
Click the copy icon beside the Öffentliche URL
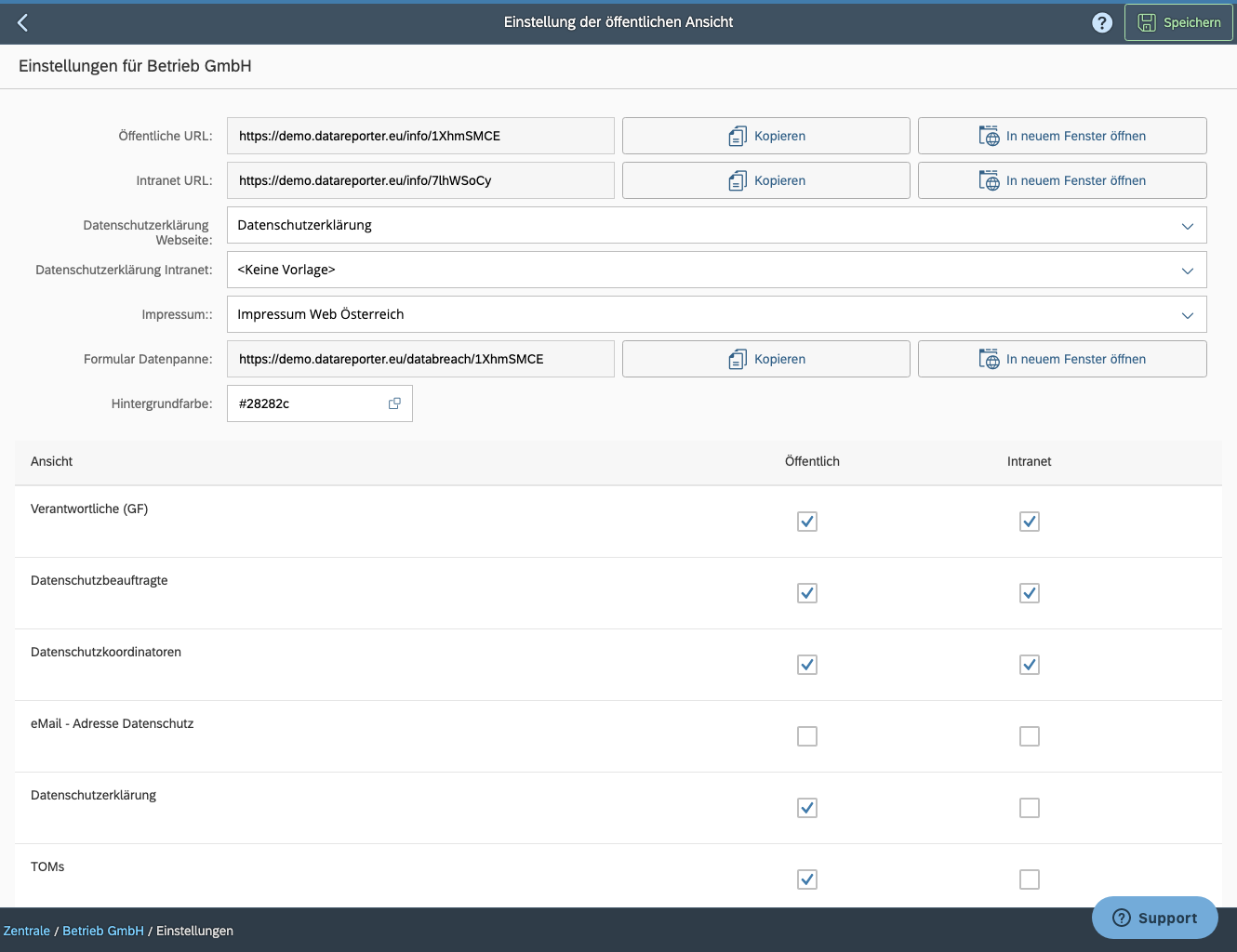pos(737,136)
